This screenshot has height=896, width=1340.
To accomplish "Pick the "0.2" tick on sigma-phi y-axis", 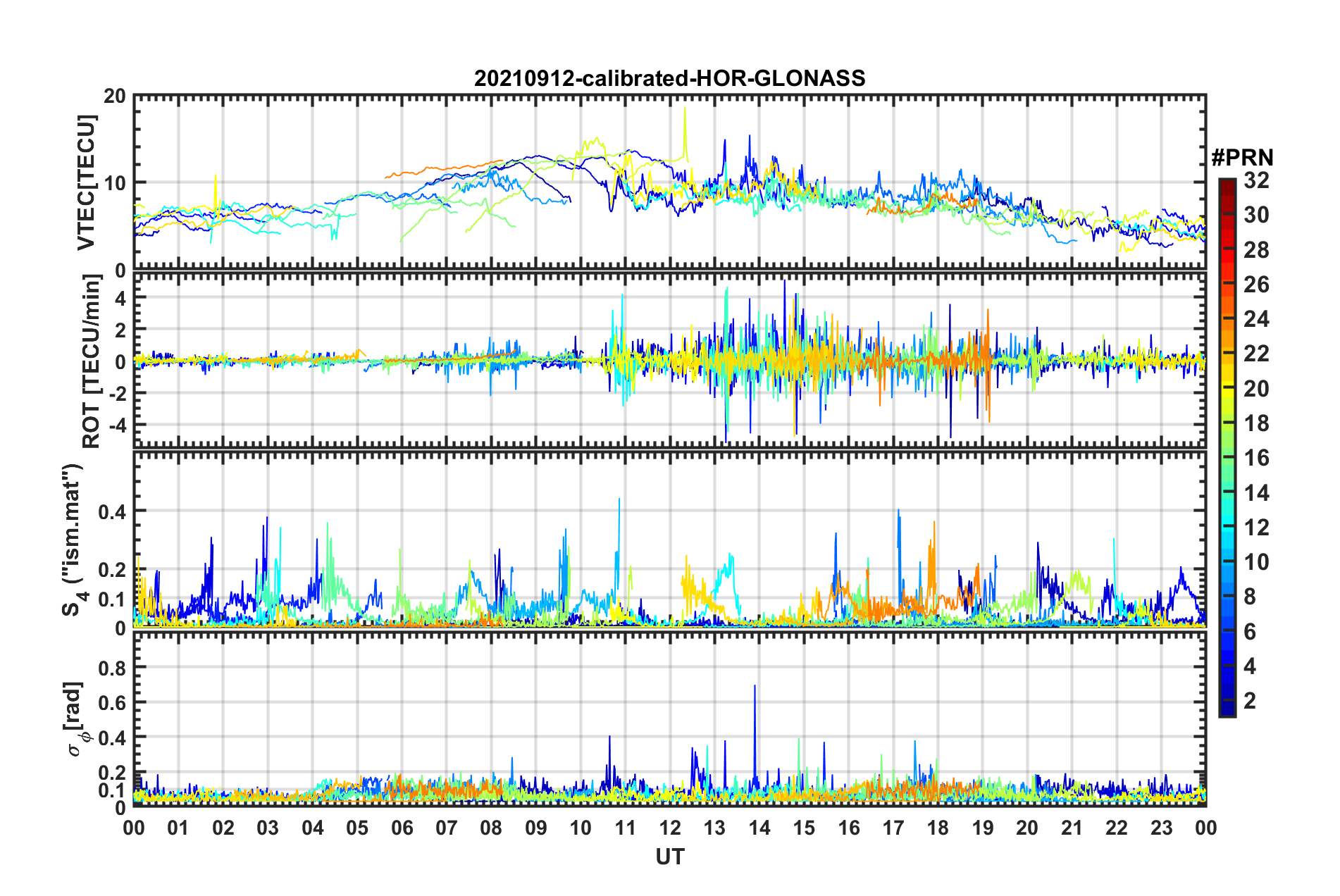I will 113,772.
